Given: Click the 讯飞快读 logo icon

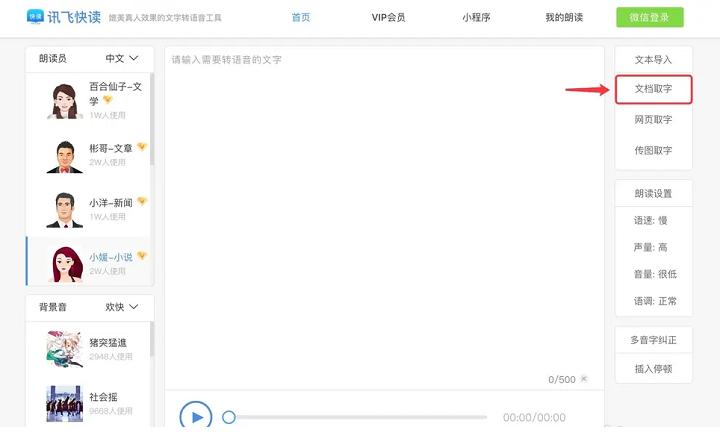Looking at the screenshot, I should [x=35, y=17].
